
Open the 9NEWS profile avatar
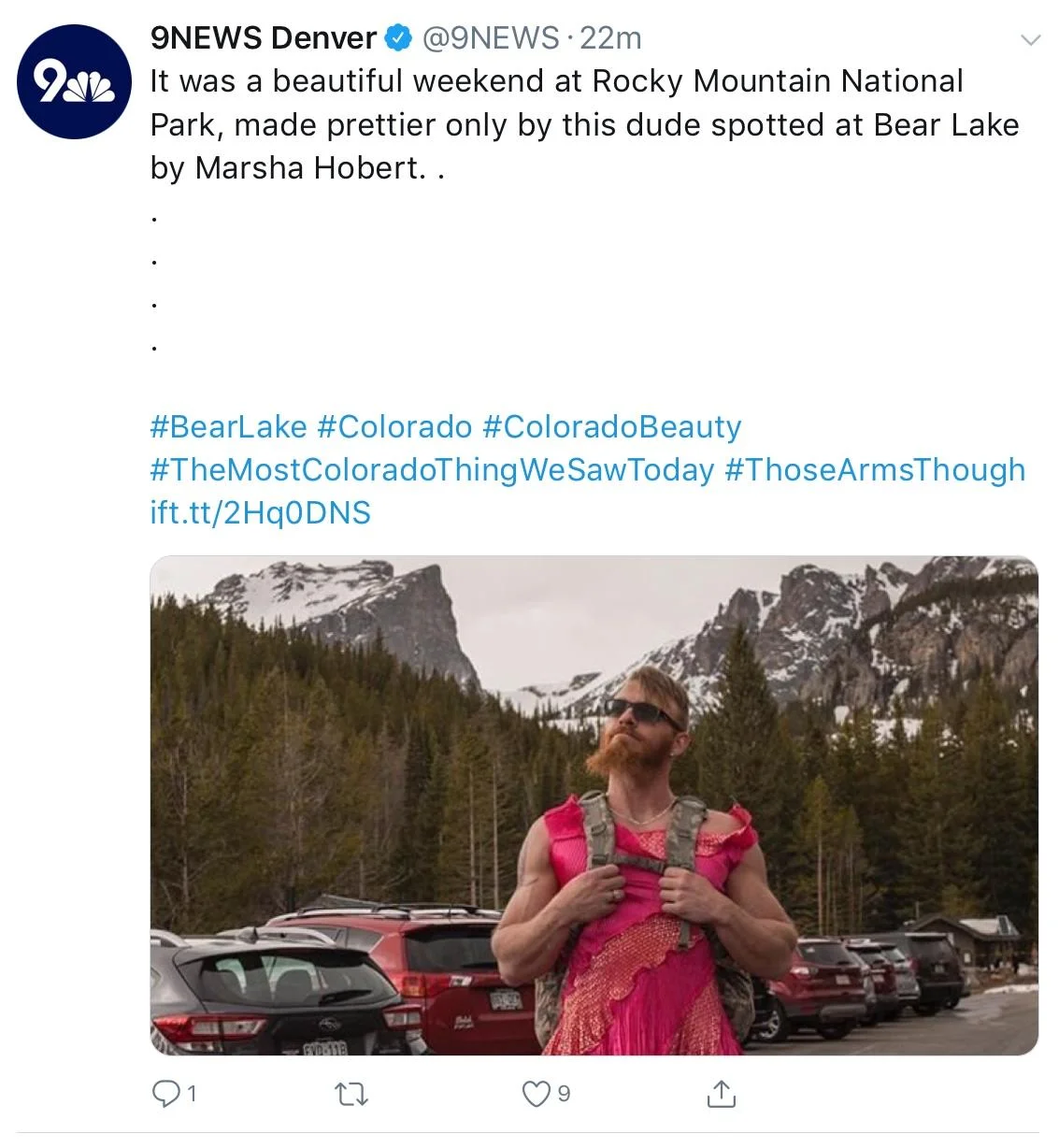point(74,82)
